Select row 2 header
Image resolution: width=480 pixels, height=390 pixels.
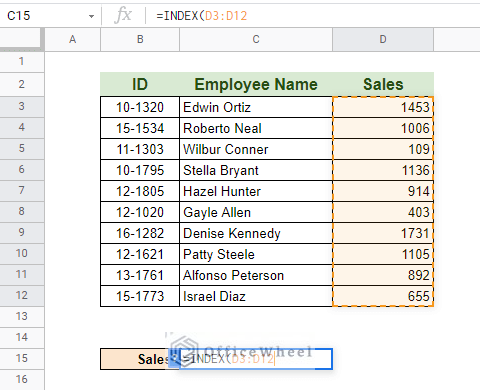[22, 84]
